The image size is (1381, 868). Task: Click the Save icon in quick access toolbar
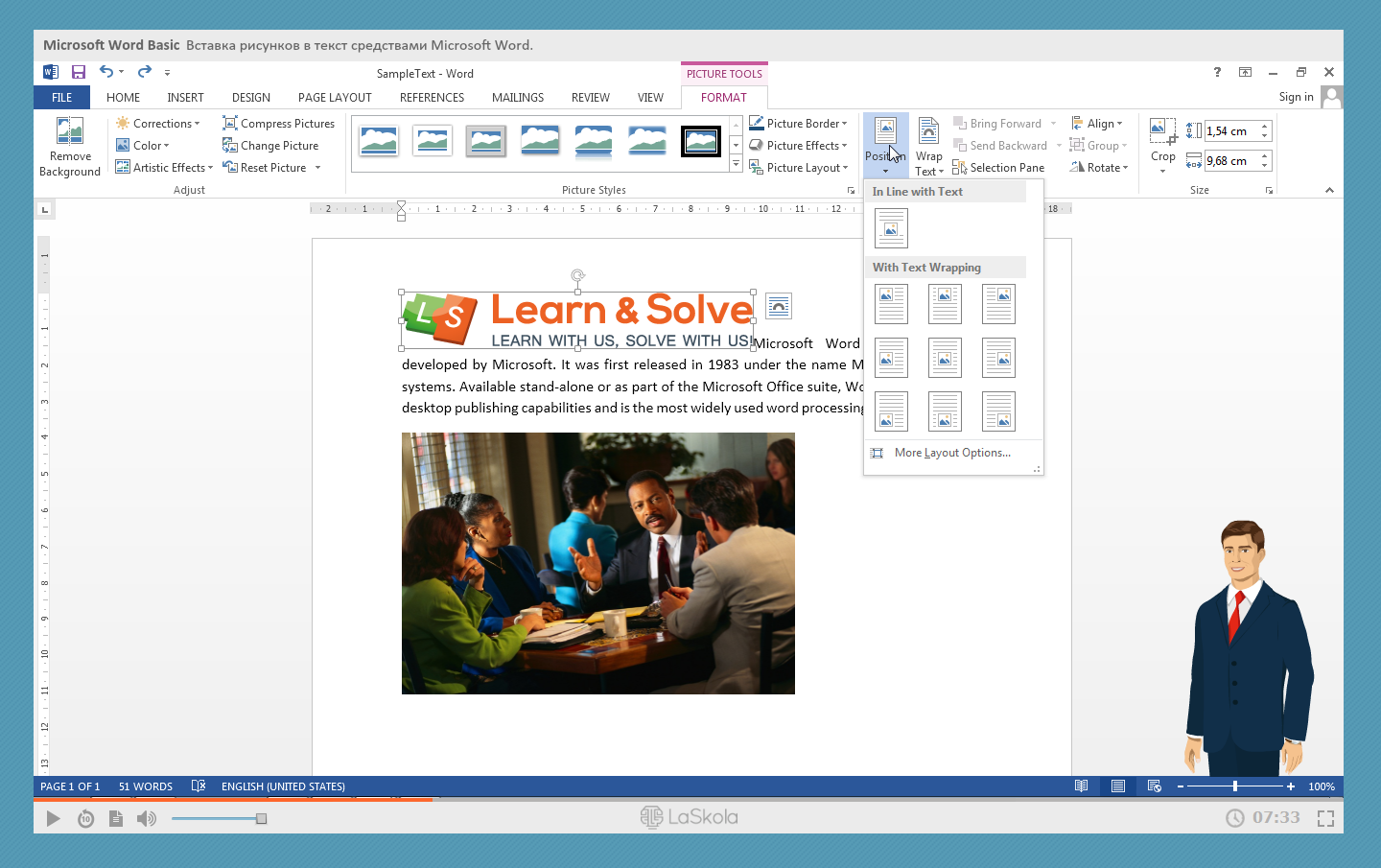[79, 72]
